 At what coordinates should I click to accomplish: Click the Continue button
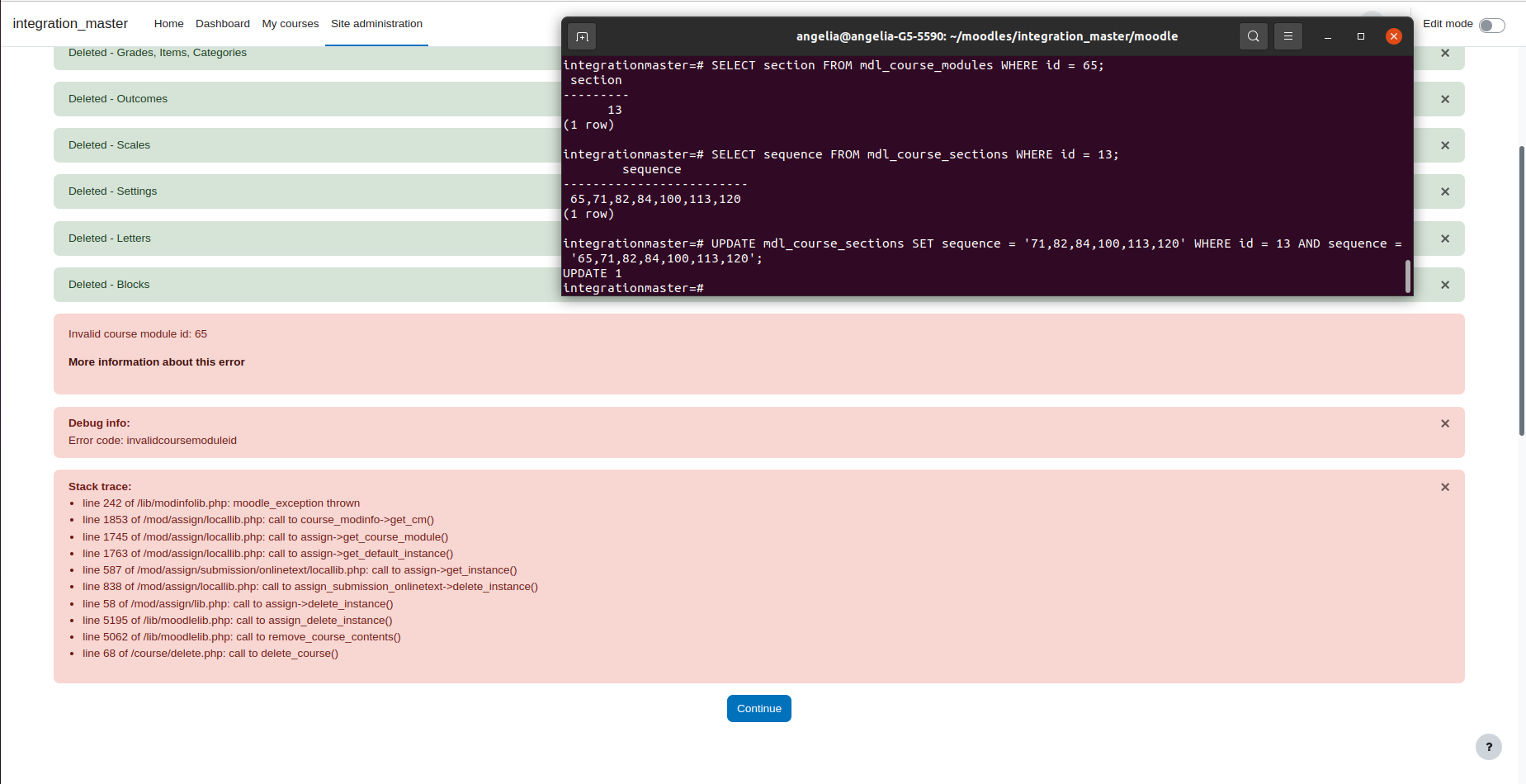759,709
